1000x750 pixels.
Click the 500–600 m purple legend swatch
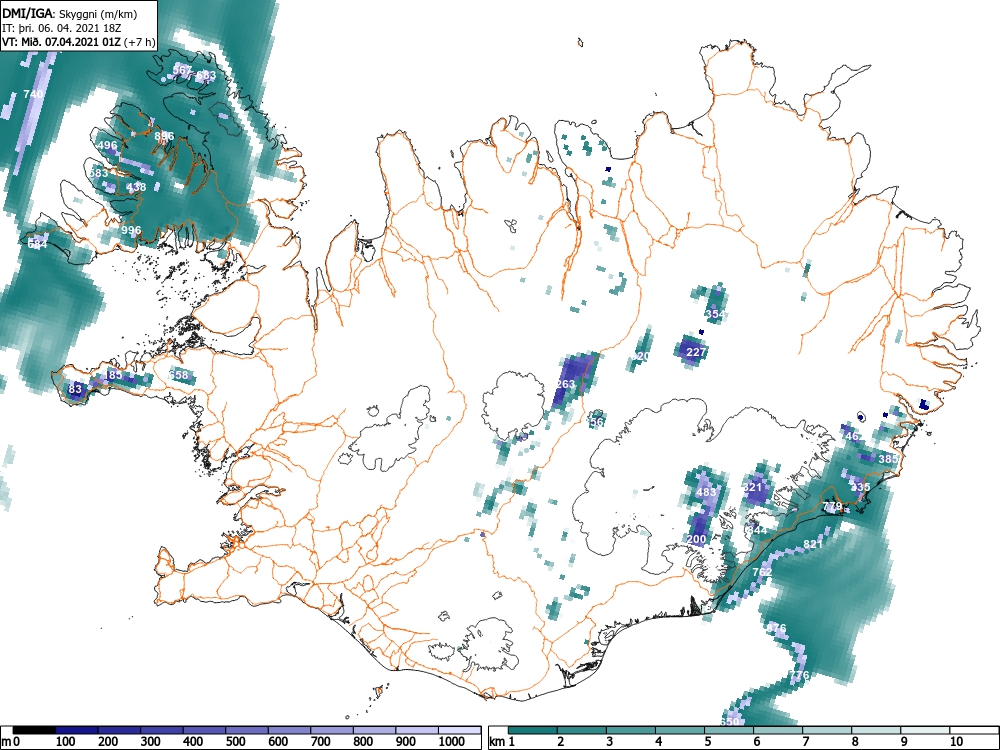(247, 730)
